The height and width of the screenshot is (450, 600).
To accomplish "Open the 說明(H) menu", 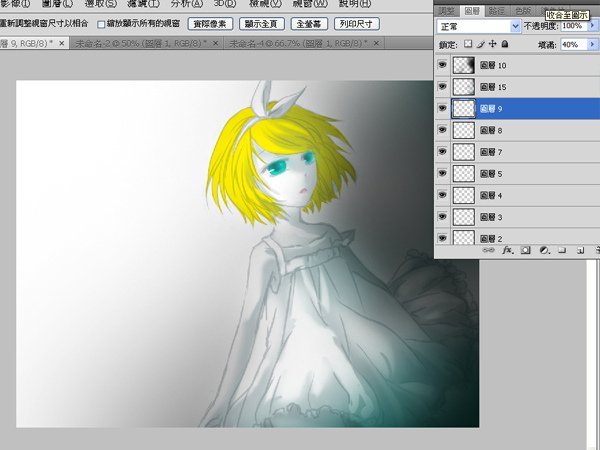I will (355, 3).
